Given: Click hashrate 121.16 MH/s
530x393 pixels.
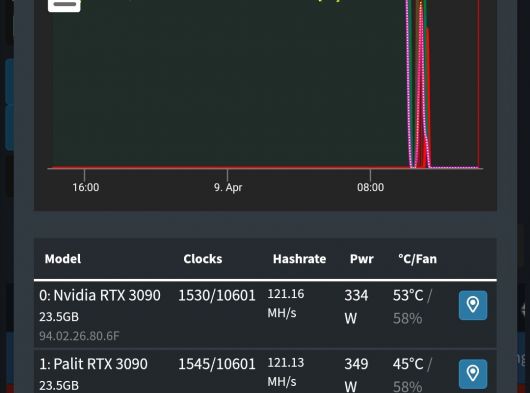Looking at the screenshot, I should click(286, 303).
